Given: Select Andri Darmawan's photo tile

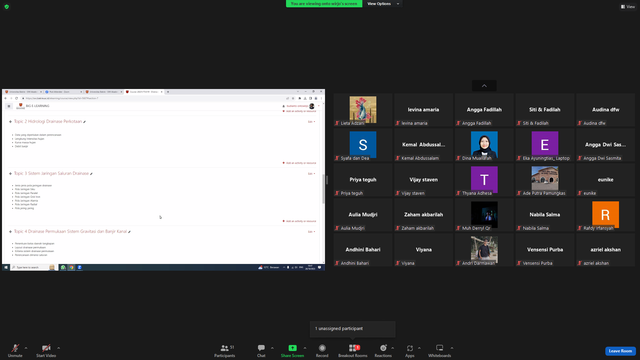Looking at the screenshot, I should 484,249.
